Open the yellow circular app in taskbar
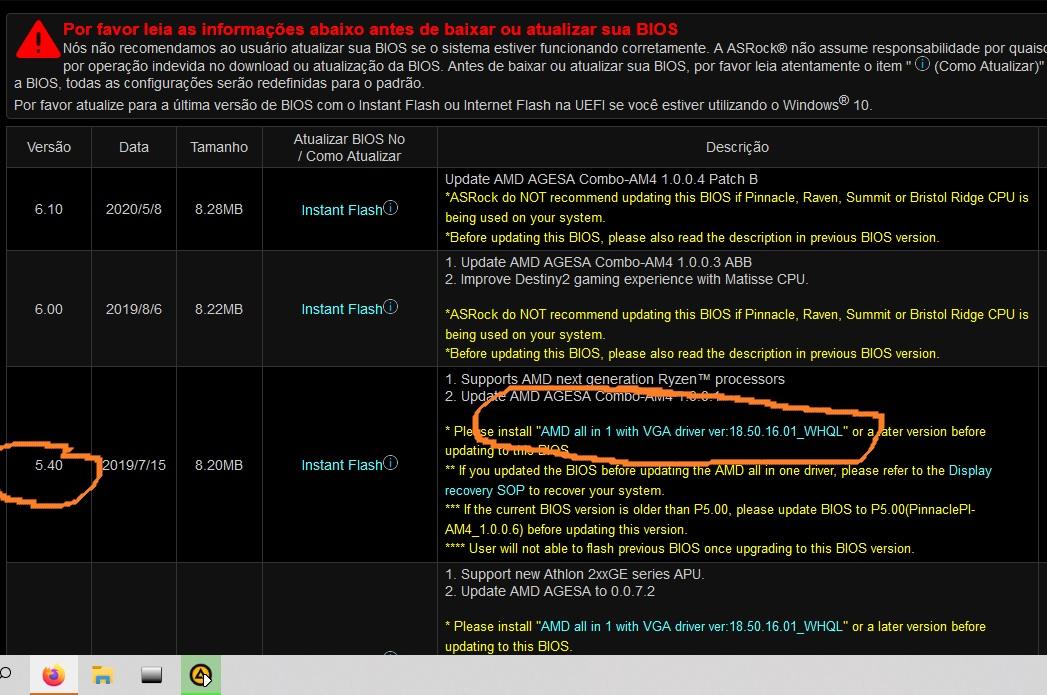Image resolution: width=1047 pixels, height=695 pixels. pyautogui.click(x=200, y=675)
